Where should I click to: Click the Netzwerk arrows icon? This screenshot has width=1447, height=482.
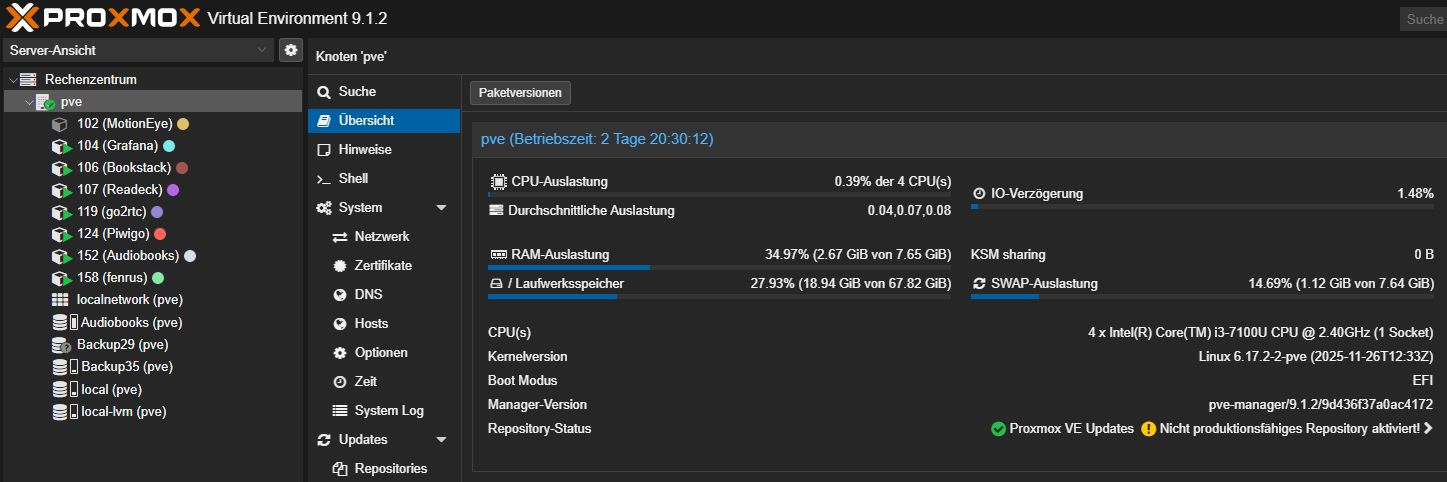(339, 237)
